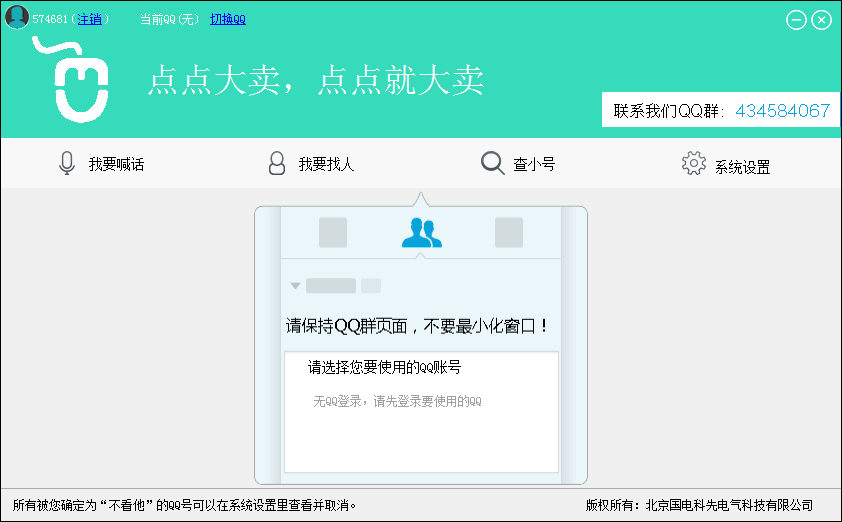Select the blue QQ group contacts icon
842x522 pixels.
coord(421,232)
